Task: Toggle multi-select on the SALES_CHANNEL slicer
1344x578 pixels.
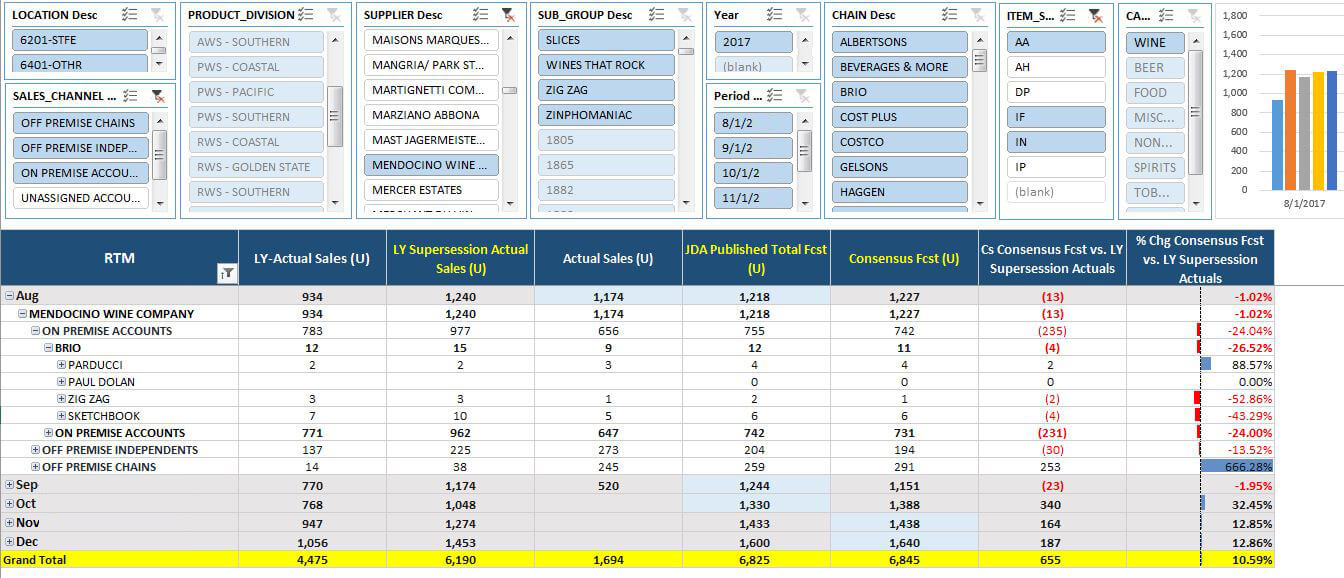Action: (x=130, y=96)
